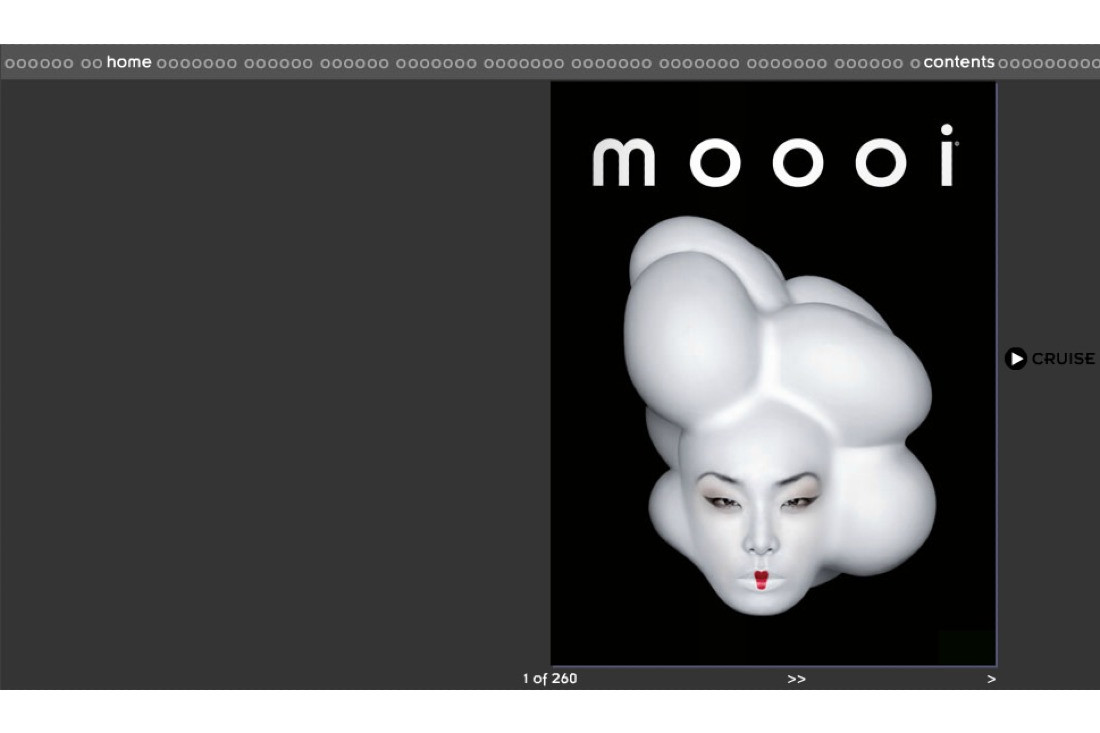Image resolution: width=1100 pixels, height=733 pixels.
Task: Click the '>>' fast-forward icon below the catalog
Action: tap(797, 679)
